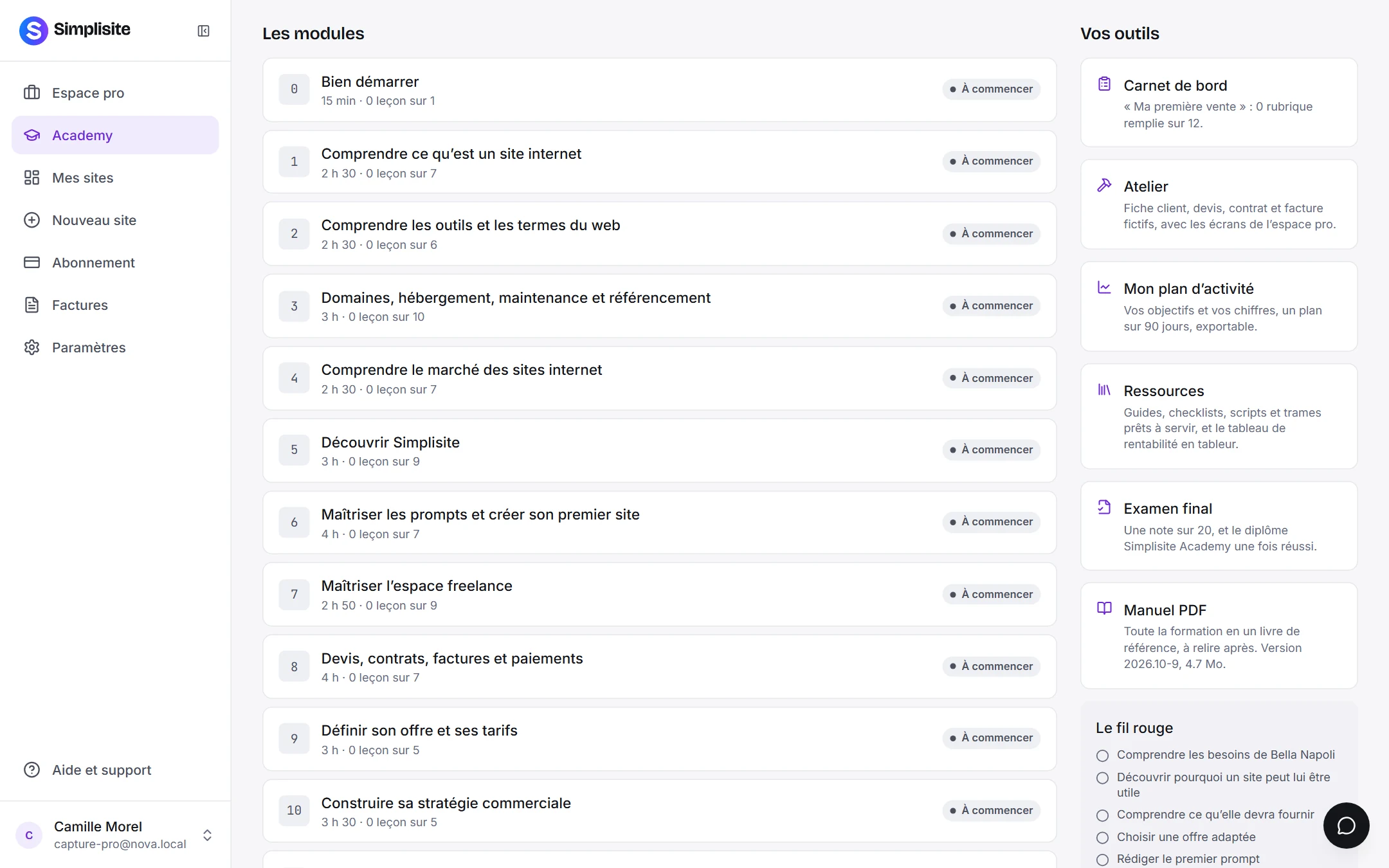Check 'Comprendre les besoins de Bella Napoli'
This screenshot has height=868, width=1389.
point(1102,755)
